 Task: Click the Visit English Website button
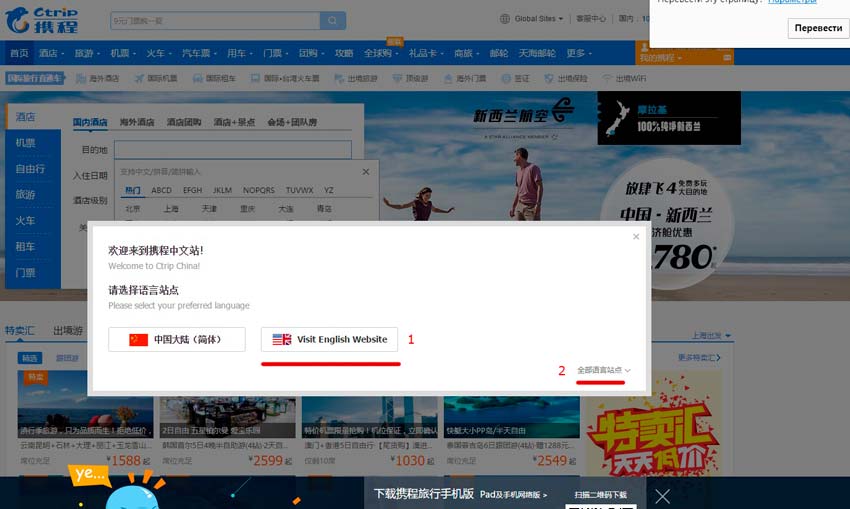coord(329,340)
